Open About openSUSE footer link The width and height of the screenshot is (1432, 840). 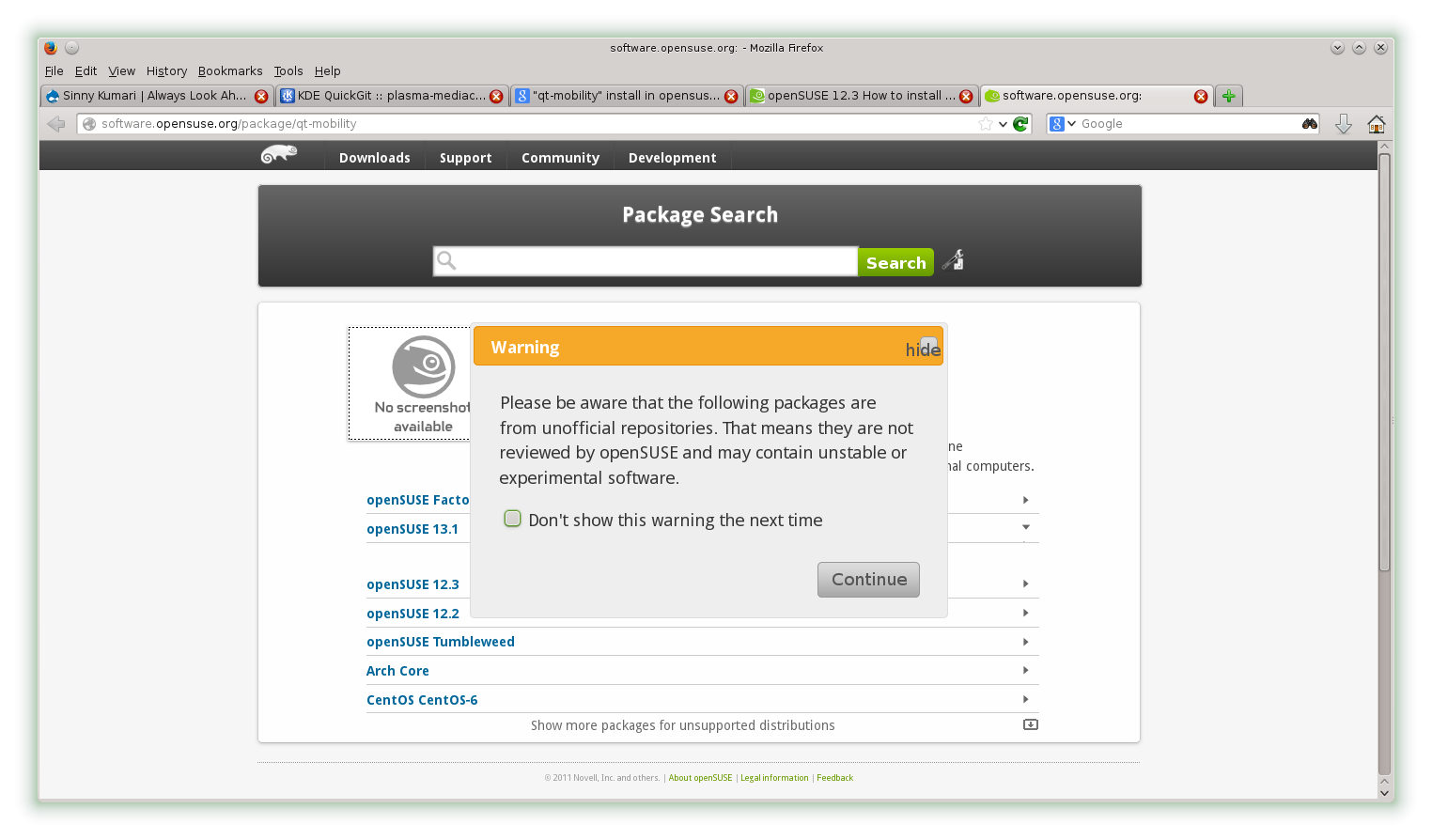[700, 778]
